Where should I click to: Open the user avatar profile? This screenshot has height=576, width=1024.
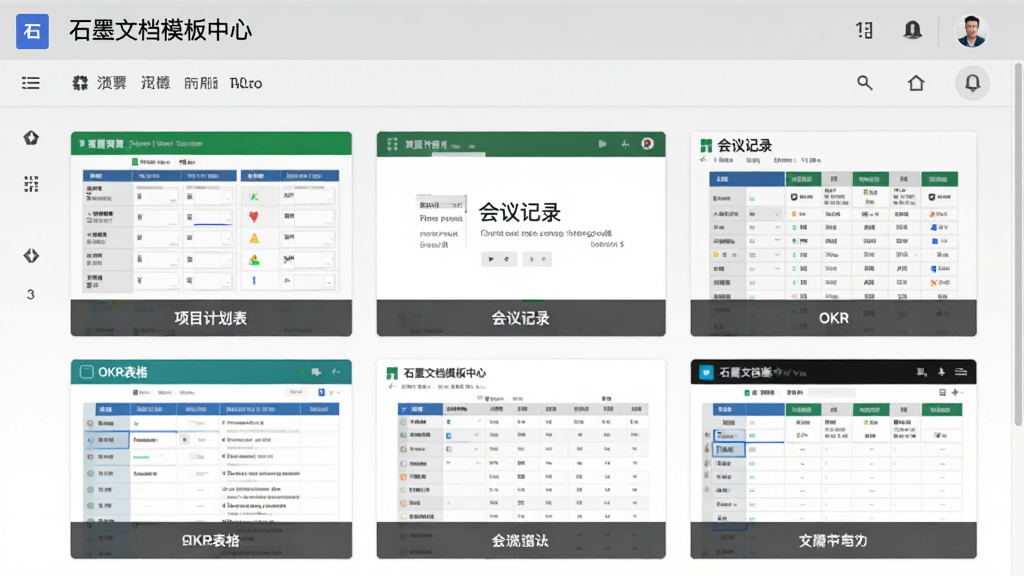pos(970,31)
